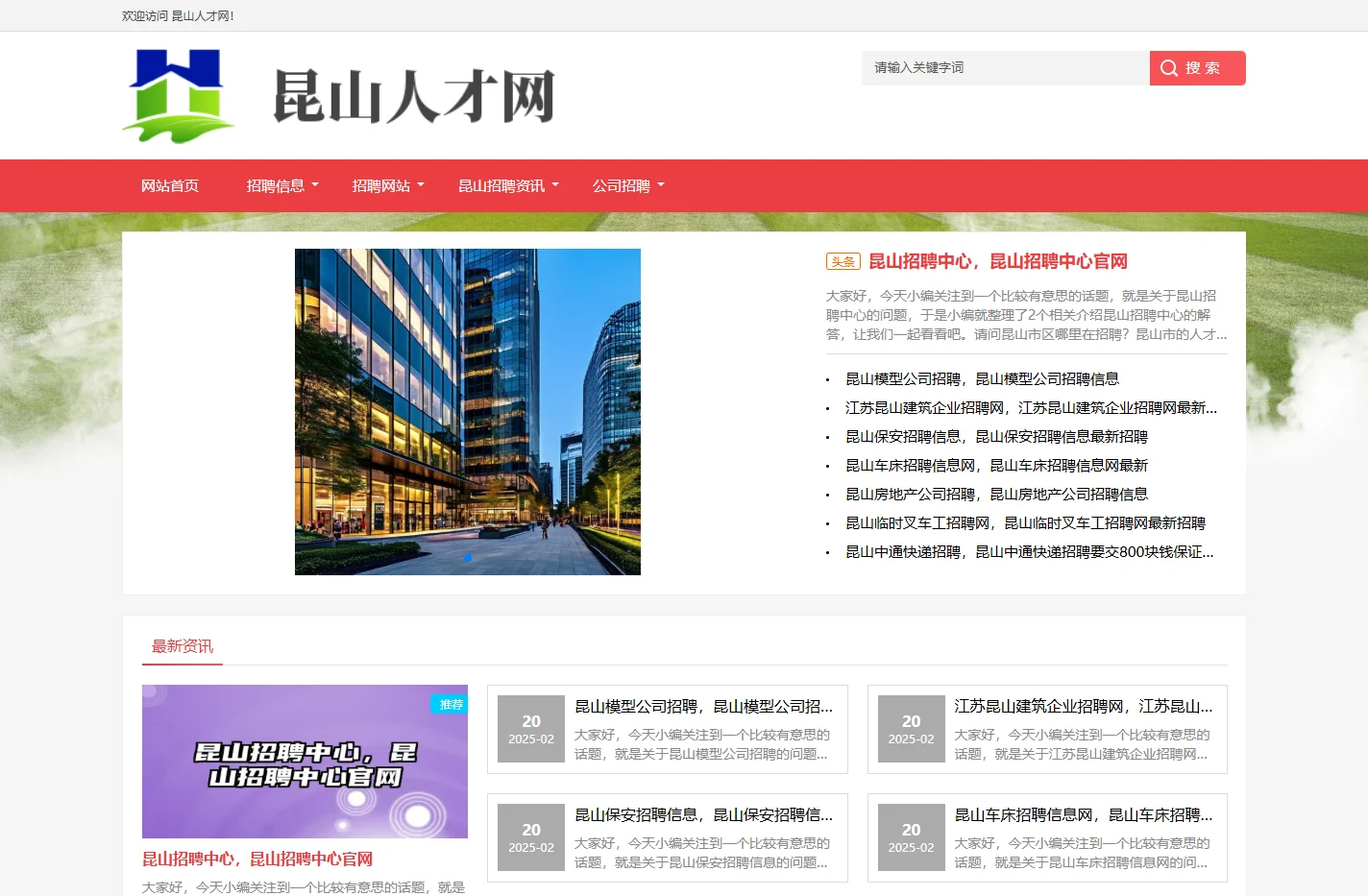Click the 欢迎访问 昆山人才网 welcome text
The image size is (1368, 896).
click(x=178, y=15)
